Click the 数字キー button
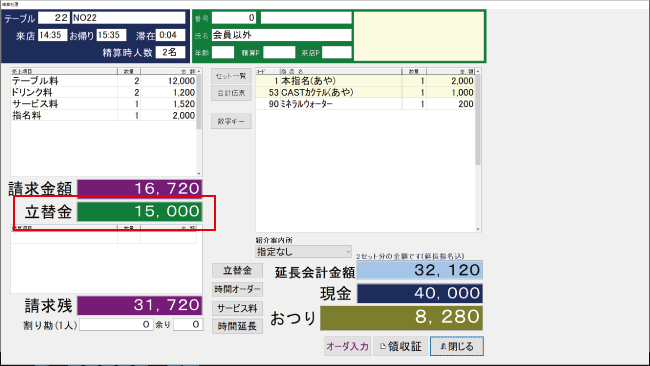The width and height of the screenshot is (650, 366). pos(231,121)
